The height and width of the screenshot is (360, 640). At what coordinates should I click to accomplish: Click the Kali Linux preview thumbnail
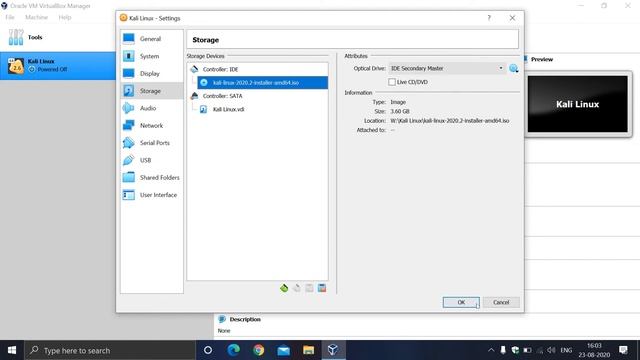tap(578, 104)
